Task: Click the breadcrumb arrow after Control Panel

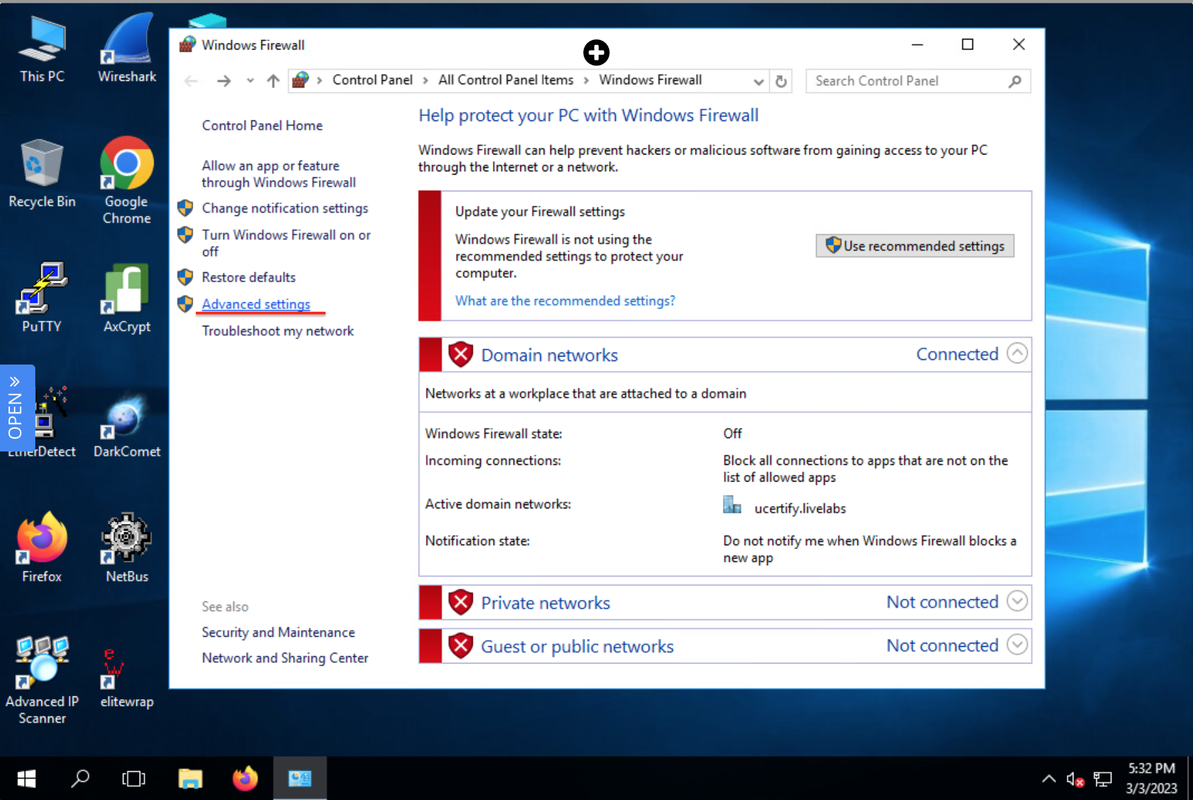Action: click(x=425, y=80)
